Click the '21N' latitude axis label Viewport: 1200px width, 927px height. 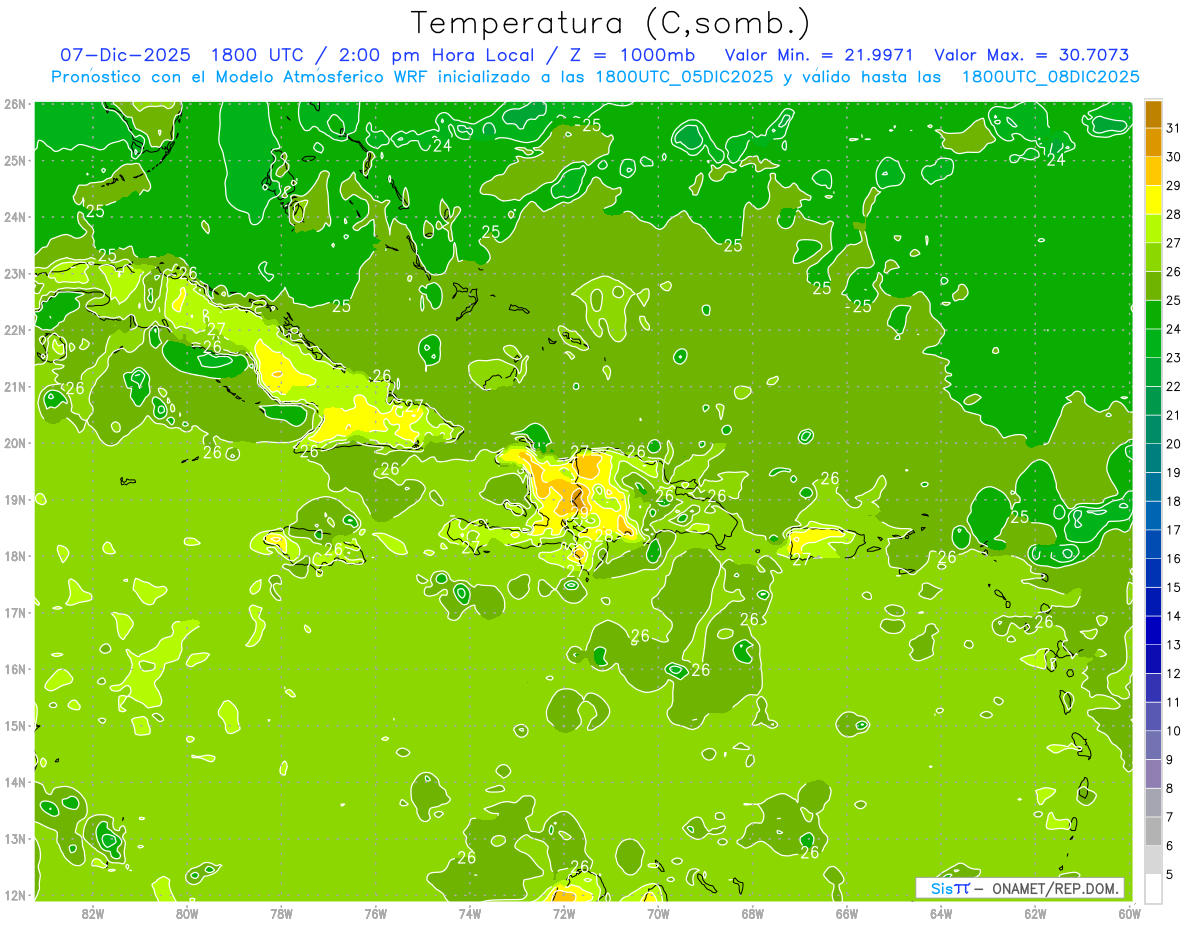(15, 386)
